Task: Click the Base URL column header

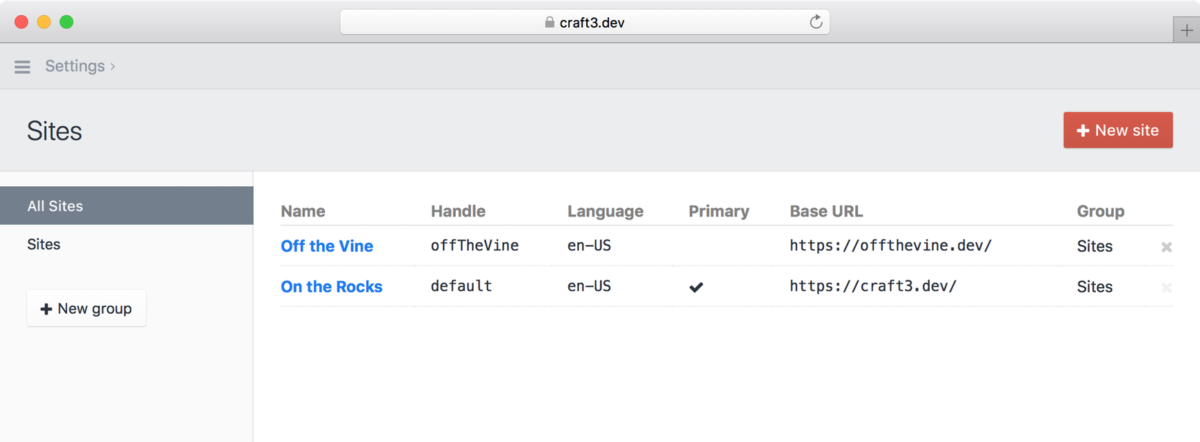Action: (826, 211)
